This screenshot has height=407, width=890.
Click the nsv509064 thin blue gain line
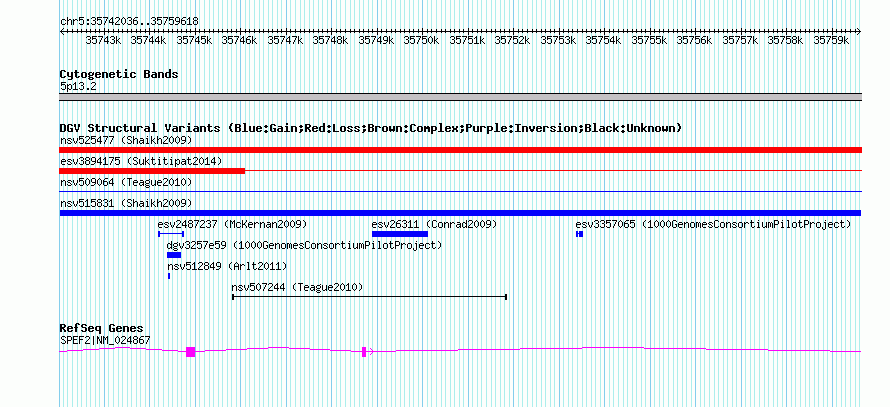pos(460,192)
